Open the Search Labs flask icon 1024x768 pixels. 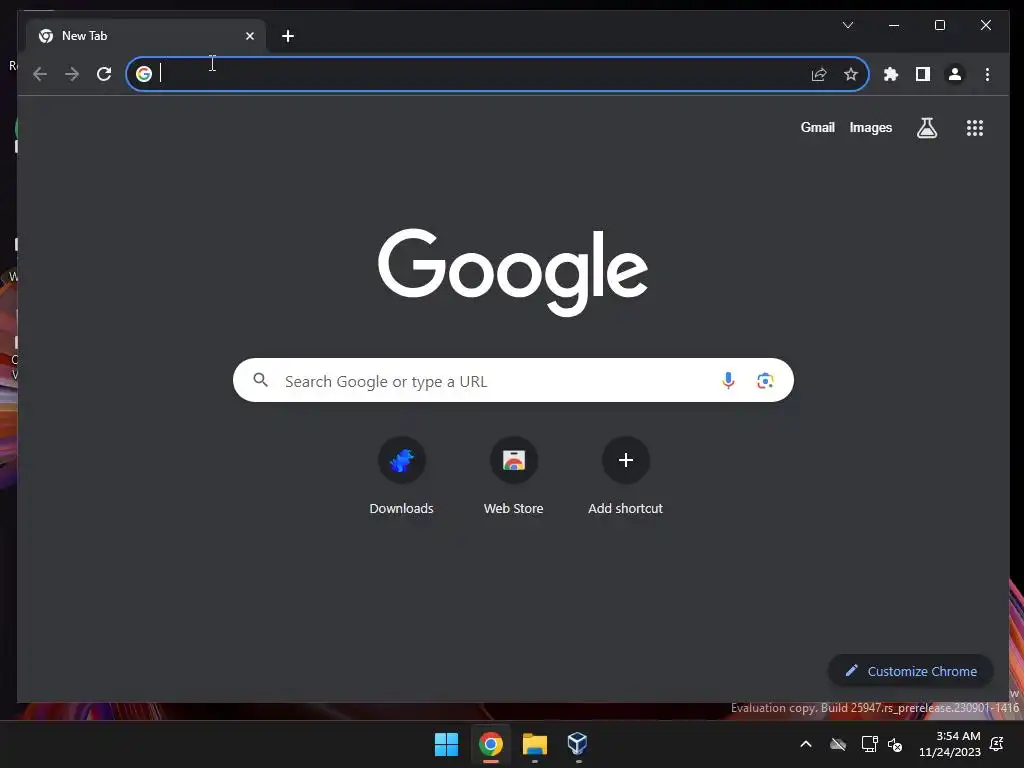click(x=927, y=128)
